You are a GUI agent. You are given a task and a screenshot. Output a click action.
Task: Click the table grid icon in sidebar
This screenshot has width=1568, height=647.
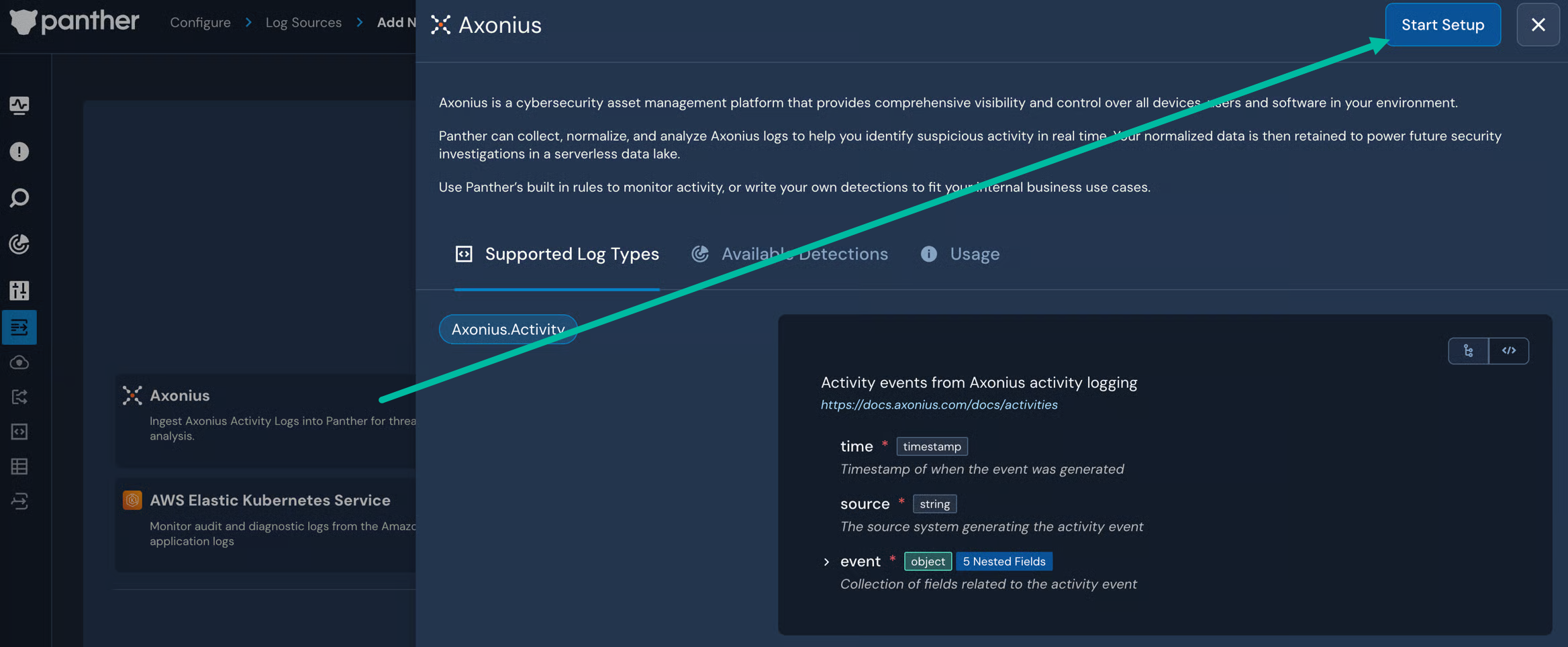(x=19, y=466)
